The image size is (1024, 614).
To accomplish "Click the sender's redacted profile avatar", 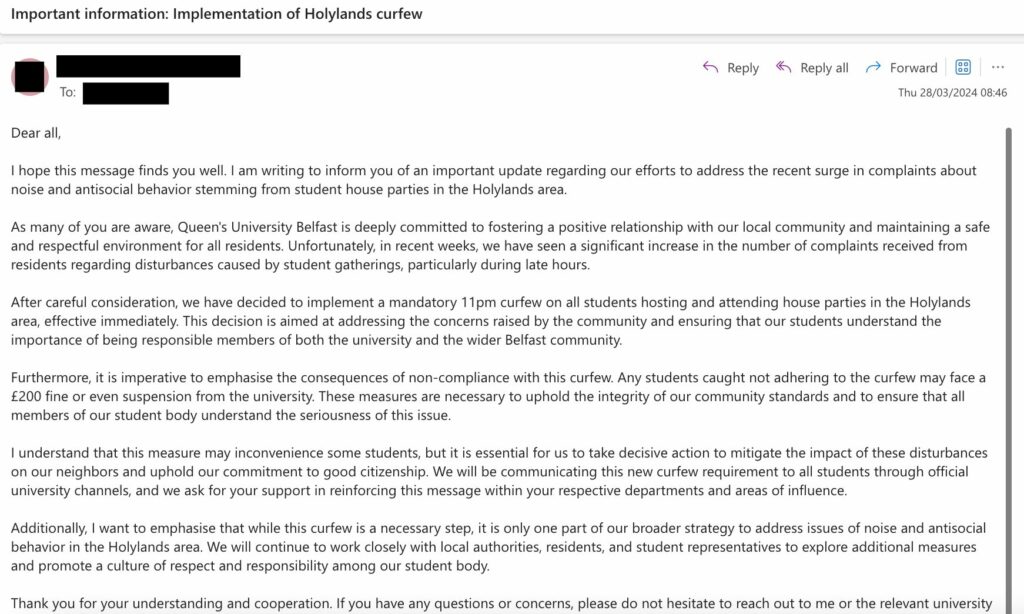I will [29, 76].
